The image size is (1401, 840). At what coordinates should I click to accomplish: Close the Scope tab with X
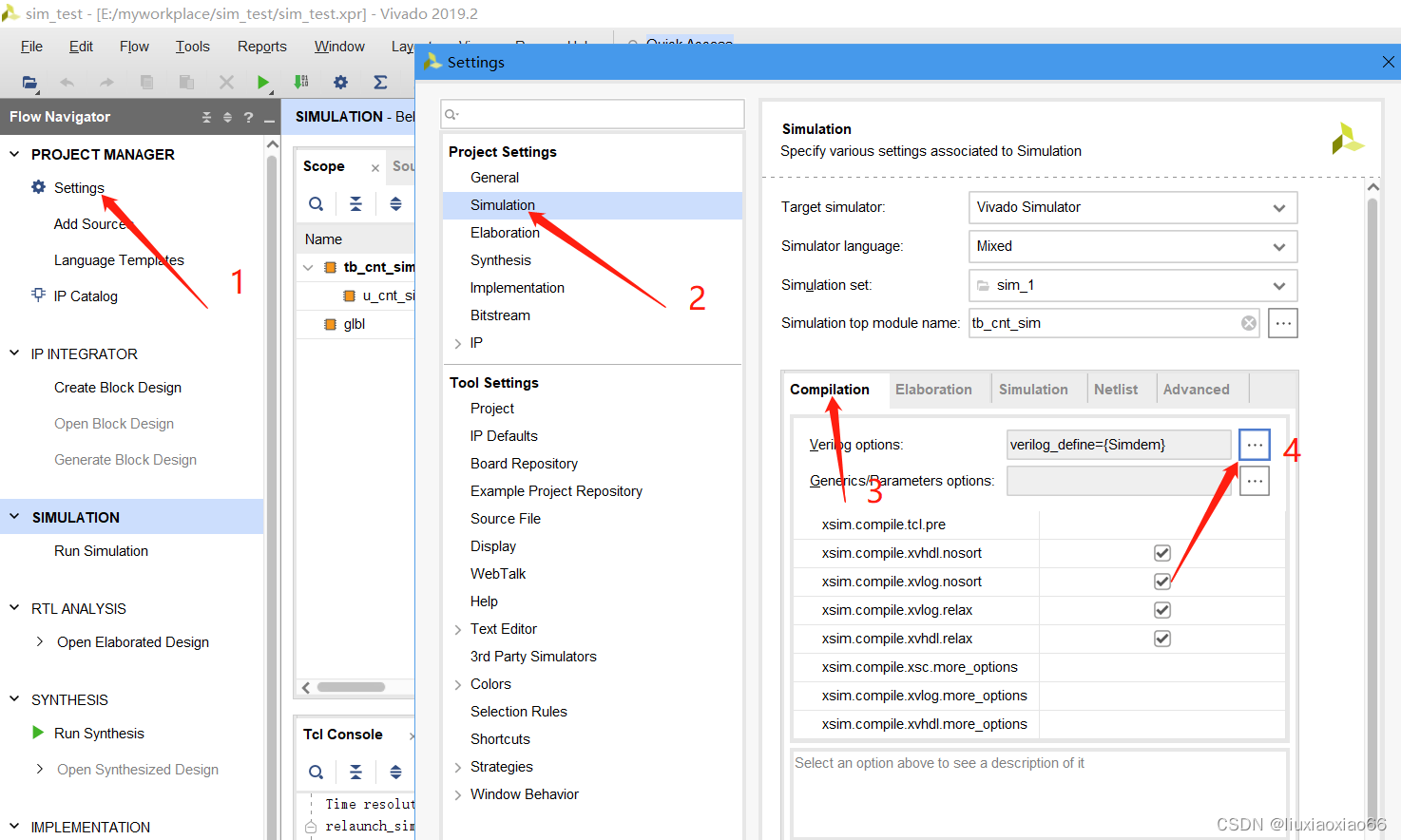point(375,168)
